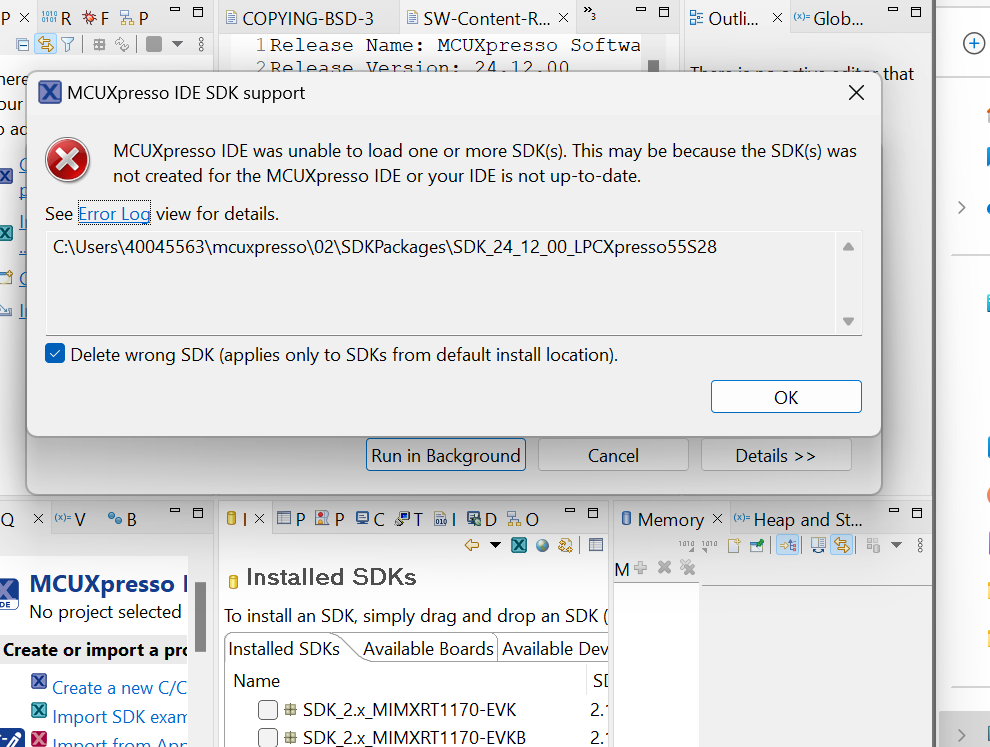The width and height of the screenshot is (990, 747).
Task: Select the Installed SDKs sub-tab
Action: [284, 648]
